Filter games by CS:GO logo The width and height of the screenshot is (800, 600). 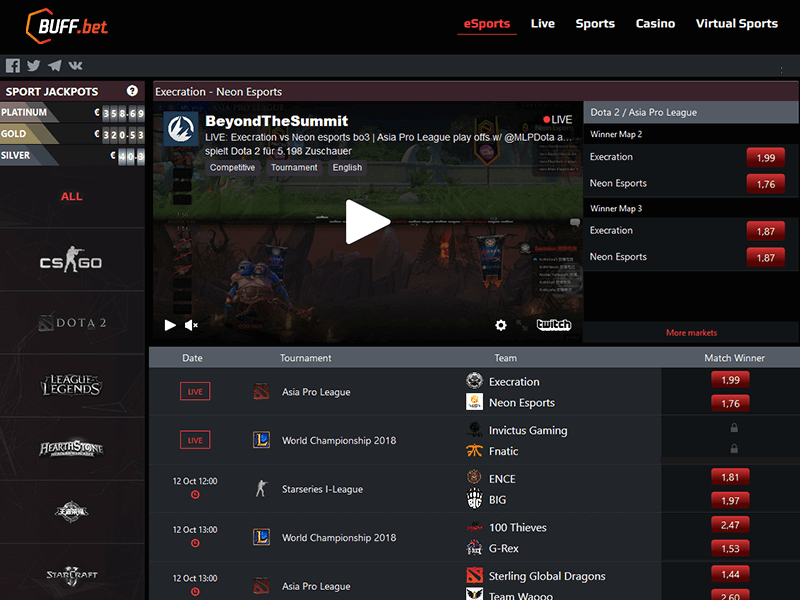[x=71, y=260]
